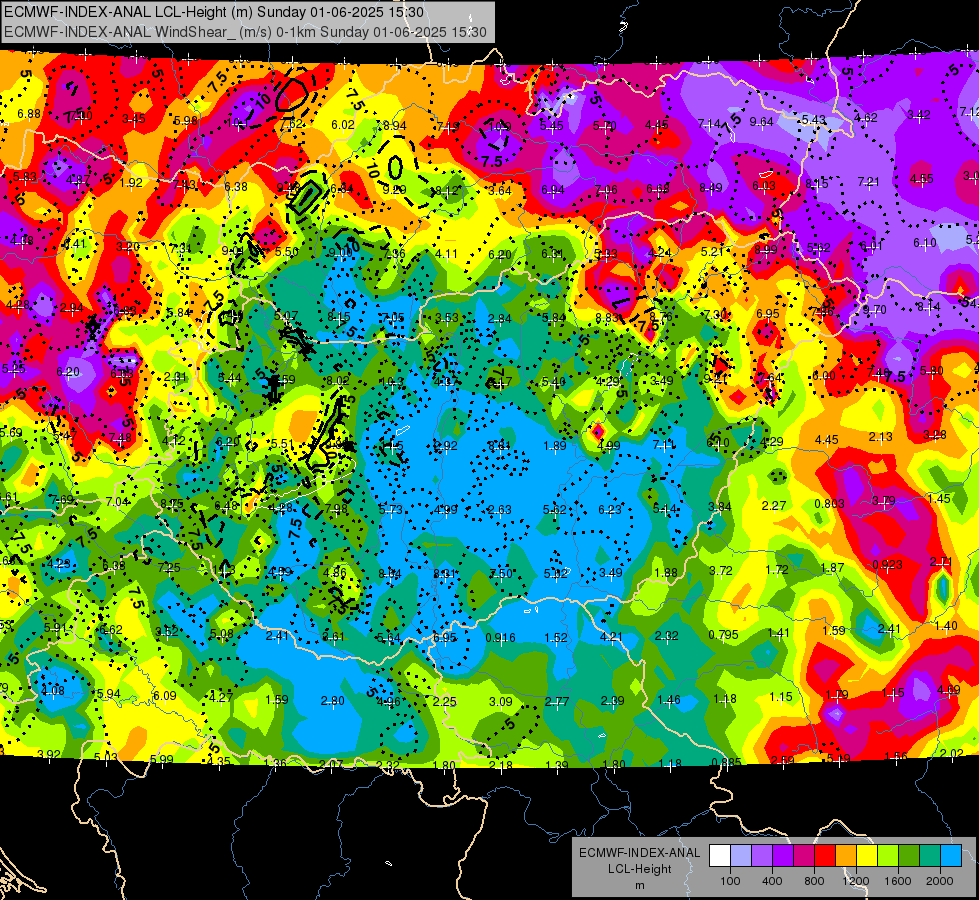Click the yellow swatch above 1200
The width and height of the screenshot is (979, 900).
[867, 856]
